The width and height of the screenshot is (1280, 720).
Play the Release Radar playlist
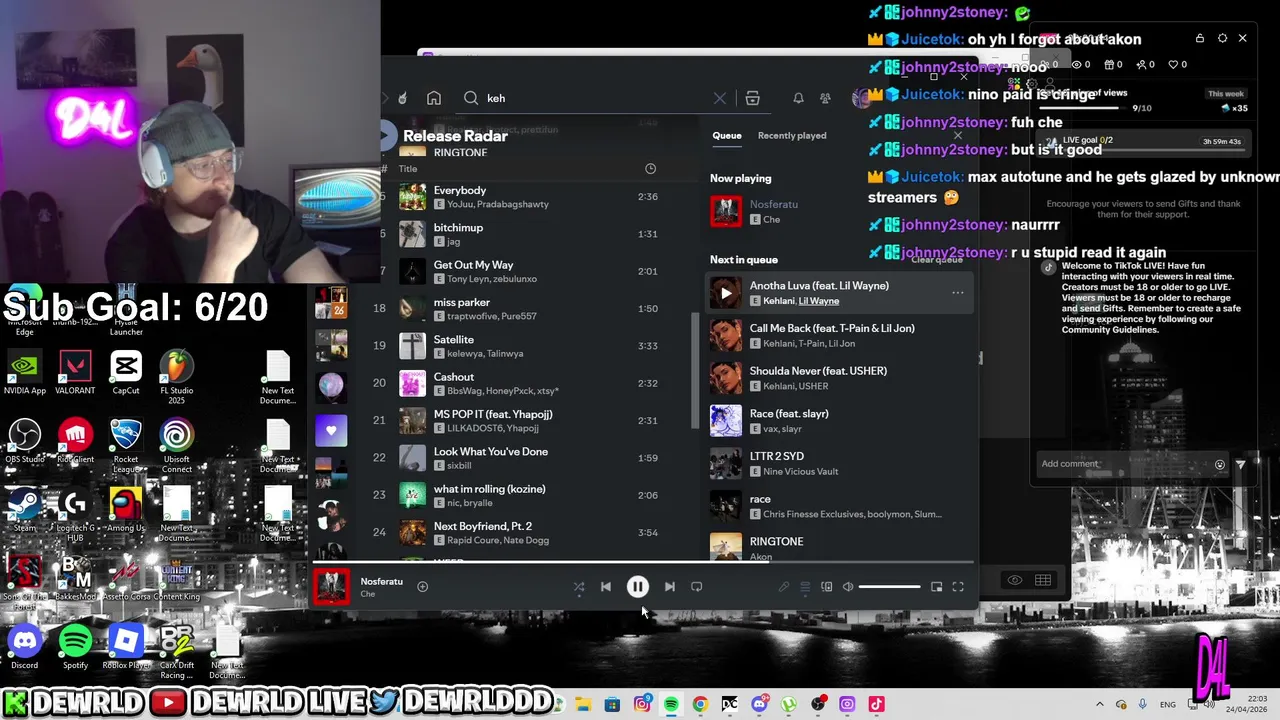[387, 135]
